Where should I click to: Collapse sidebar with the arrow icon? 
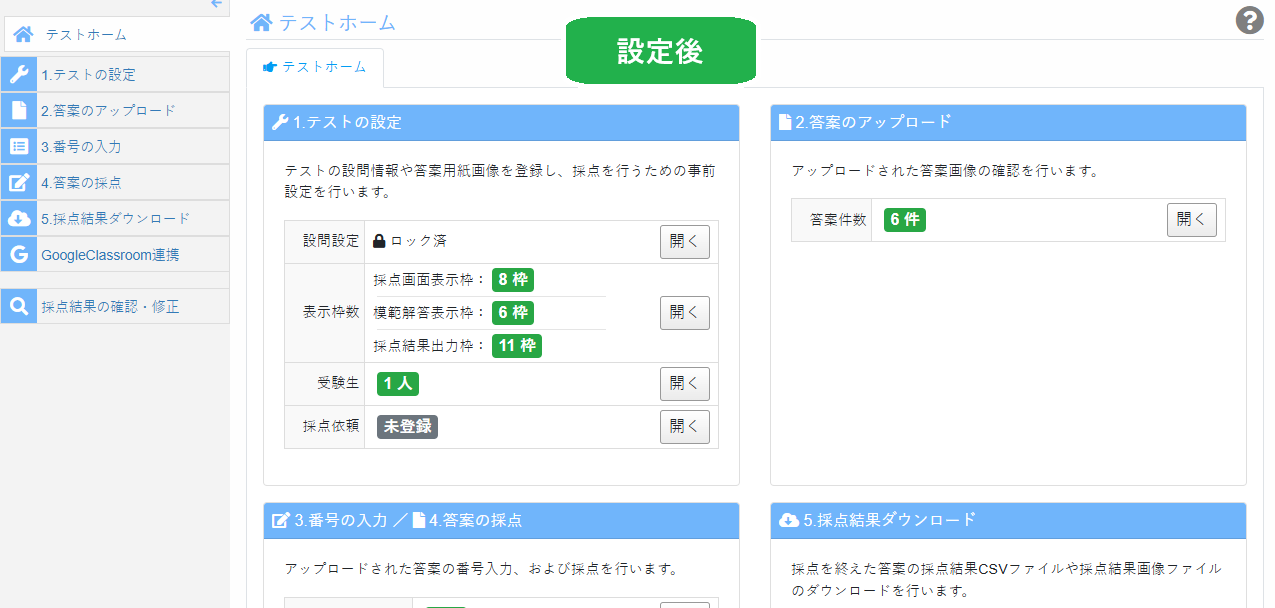click(x=216, y=4)
